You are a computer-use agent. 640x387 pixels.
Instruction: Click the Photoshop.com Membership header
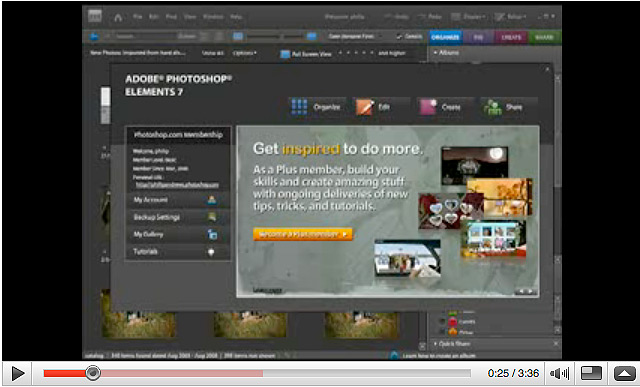(x=178, y=135)
